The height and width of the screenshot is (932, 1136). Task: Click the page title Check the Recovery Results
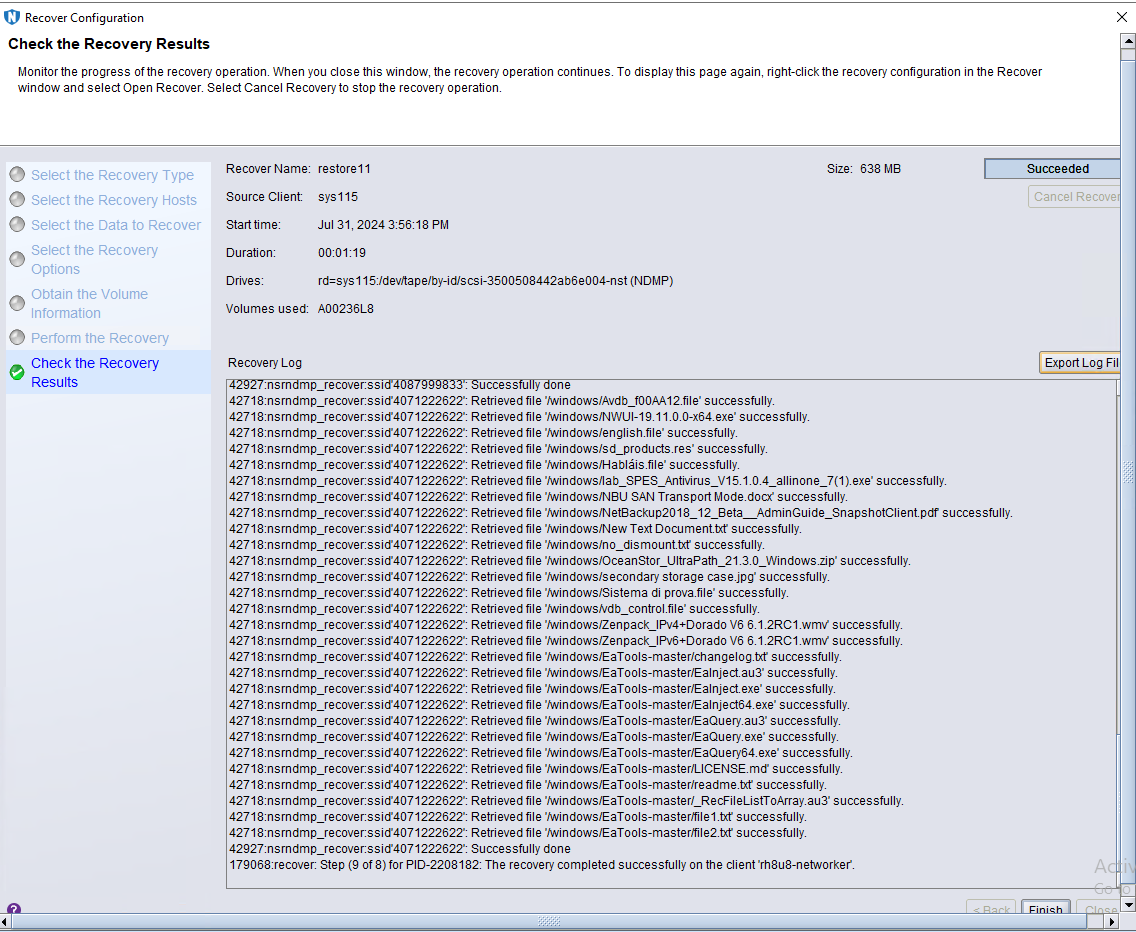(109, 43)
